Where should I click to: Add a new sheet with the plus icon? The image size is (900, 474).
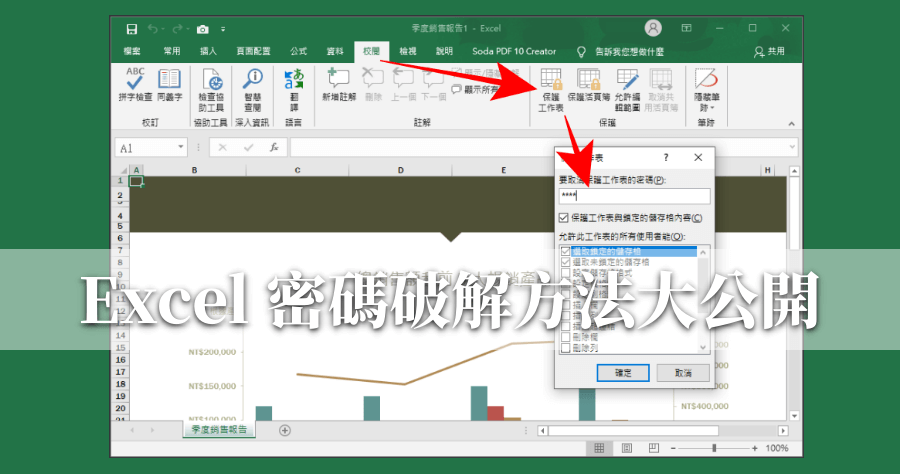pos(285,430)
